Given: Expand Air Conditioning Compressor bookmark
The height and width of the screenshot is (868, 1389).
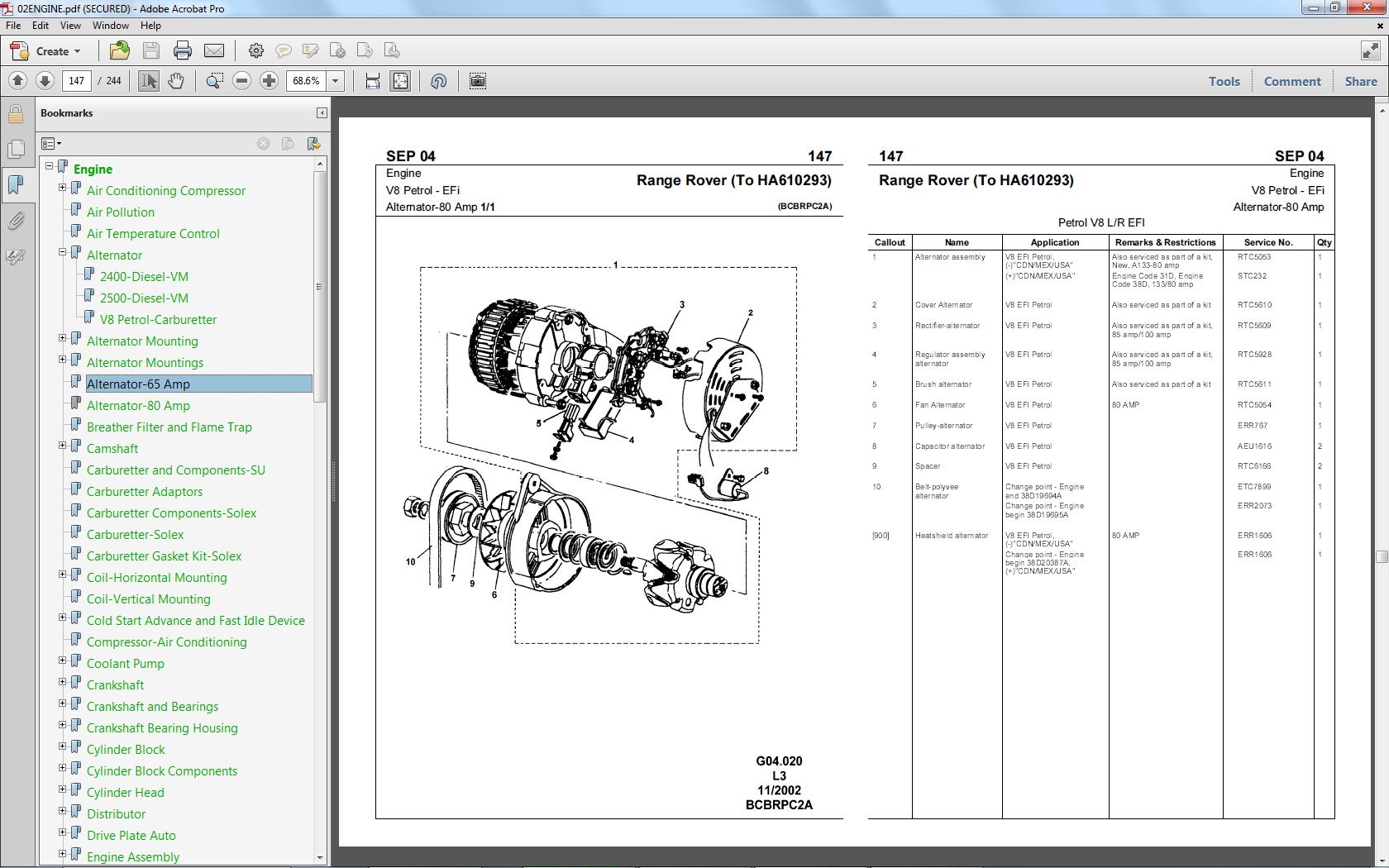Looking at the screenshot, I should [x=62, y=188].
